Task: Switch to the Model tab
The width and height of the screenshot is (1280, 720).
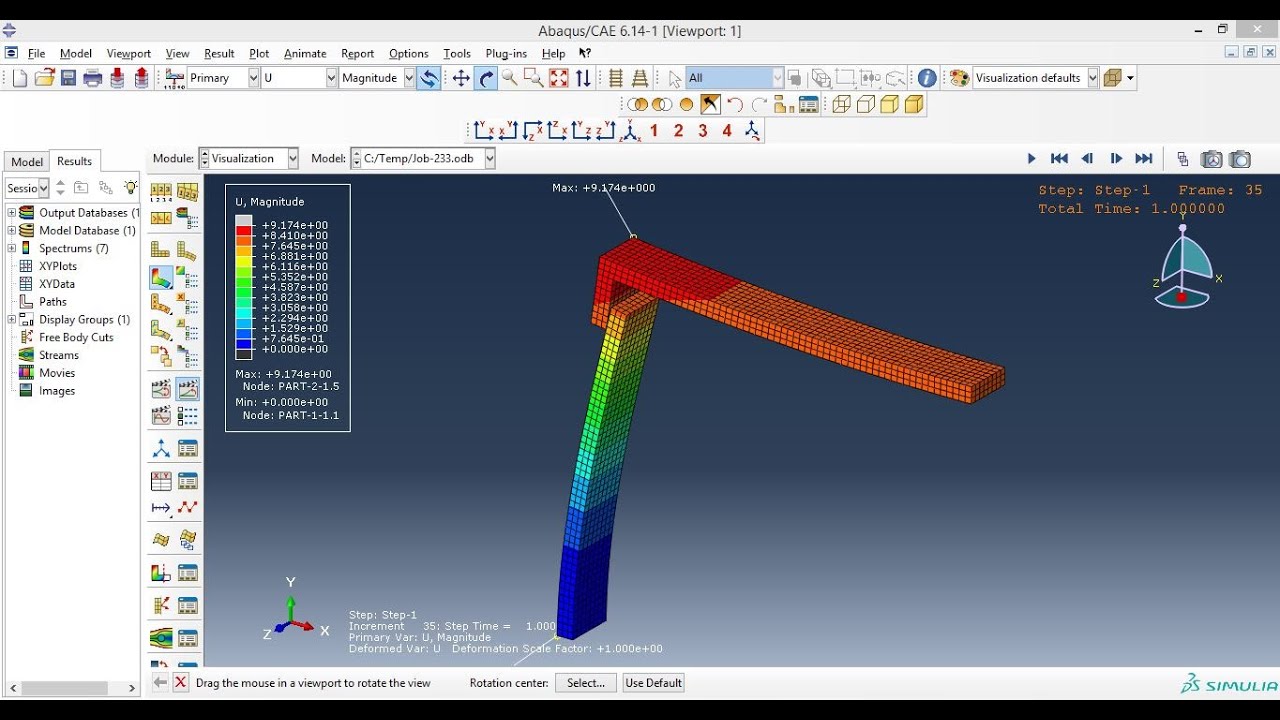Action: pyautogui.click(x=27, y=162)
